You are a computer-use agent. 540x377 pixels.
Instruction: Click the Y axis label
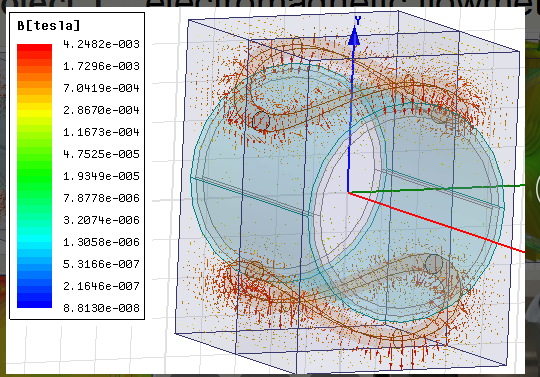pos(358,21)
